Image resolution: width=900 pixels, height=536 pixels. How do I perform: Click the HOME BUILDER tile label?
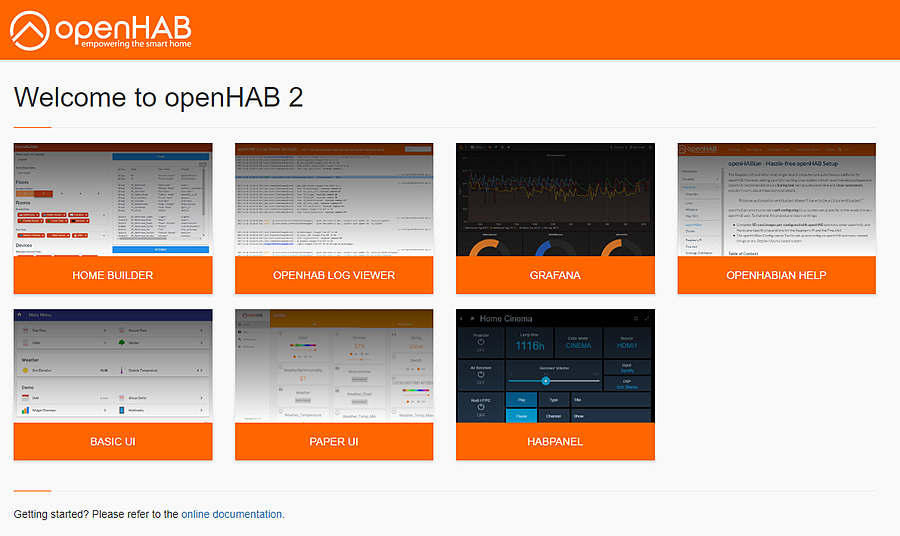(x=113, y=275)
